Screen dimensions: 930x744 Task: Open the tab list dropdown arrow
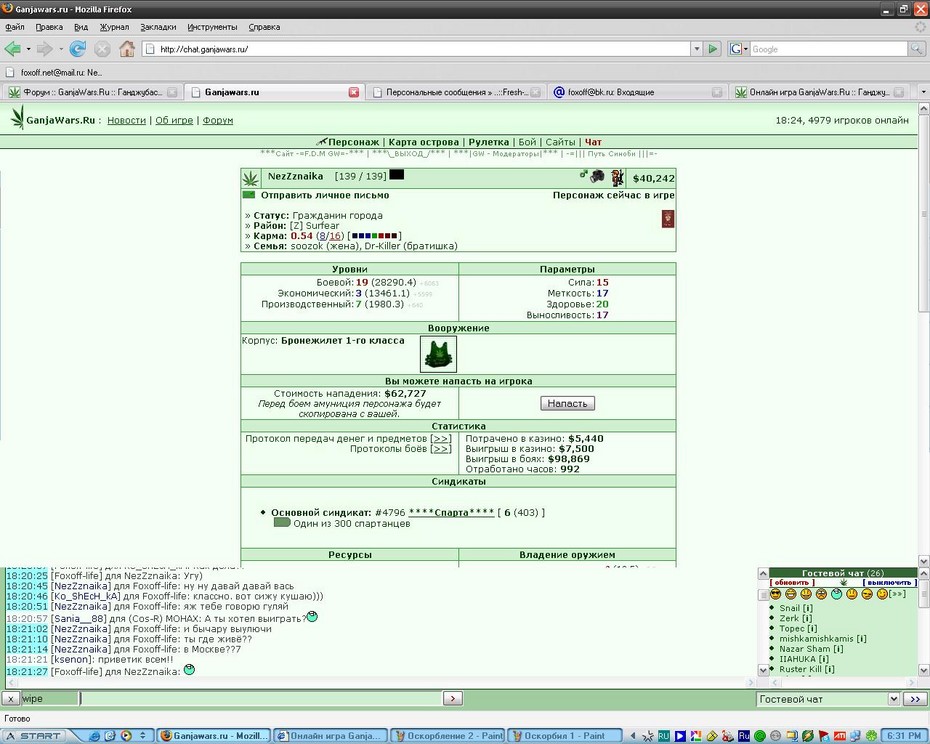tap(922, 92)
